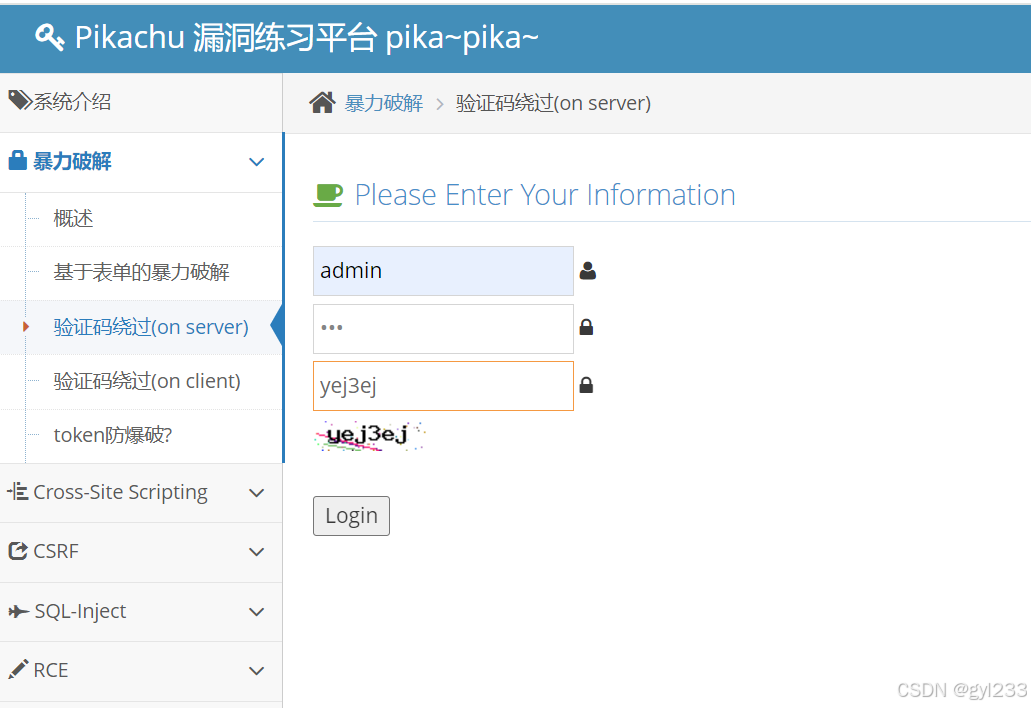
Task: Expand the Cross-Site Scripting chevron
Action: [256, 492]
